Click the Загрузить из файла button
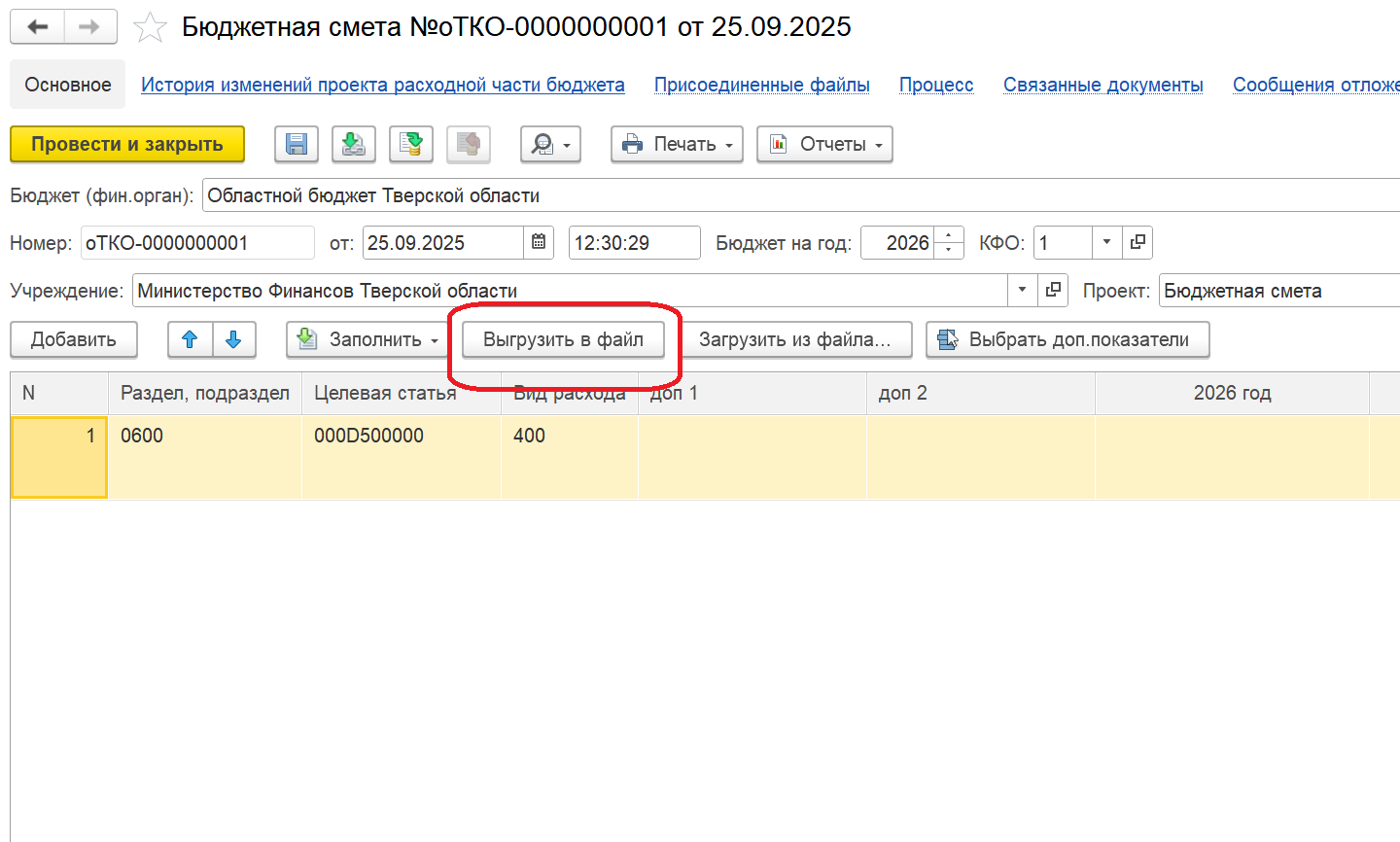 794,339
